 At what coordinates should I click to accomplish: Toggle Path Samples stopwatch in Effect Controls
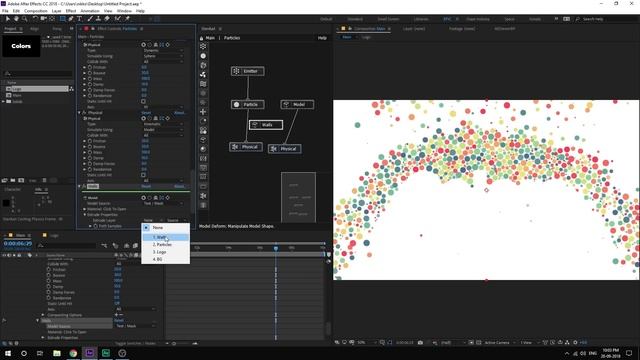(96, 226)
